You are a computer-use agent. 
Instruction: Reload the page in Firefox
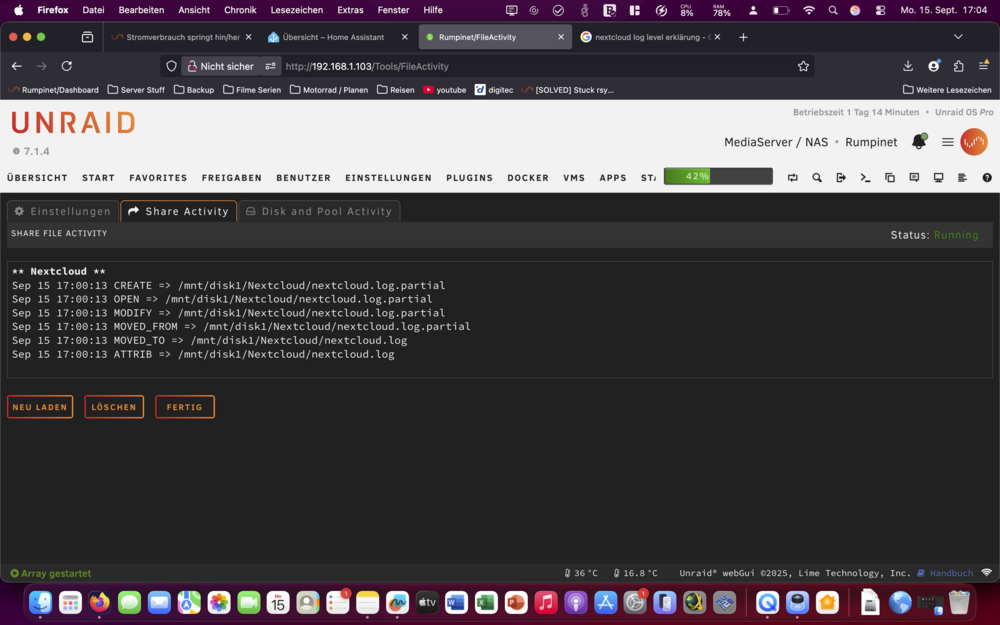(x=66, y=66)
